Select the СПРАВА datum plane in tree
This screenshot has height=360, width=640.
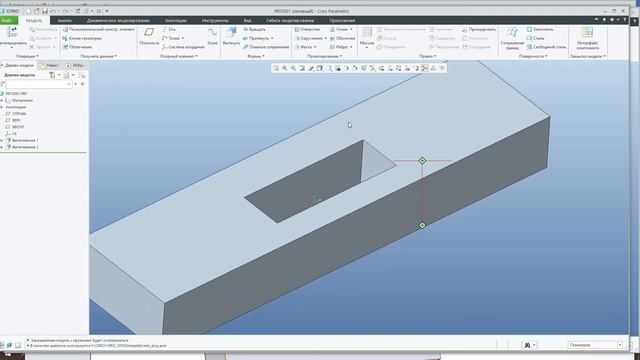[x=16, y=114]
